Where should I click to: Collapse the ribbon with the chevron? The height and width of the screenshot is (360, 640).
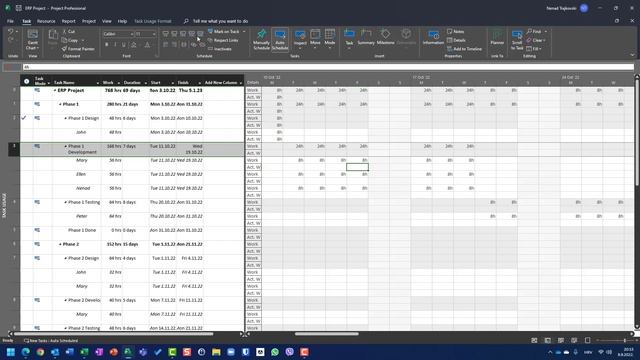[632, 55]
